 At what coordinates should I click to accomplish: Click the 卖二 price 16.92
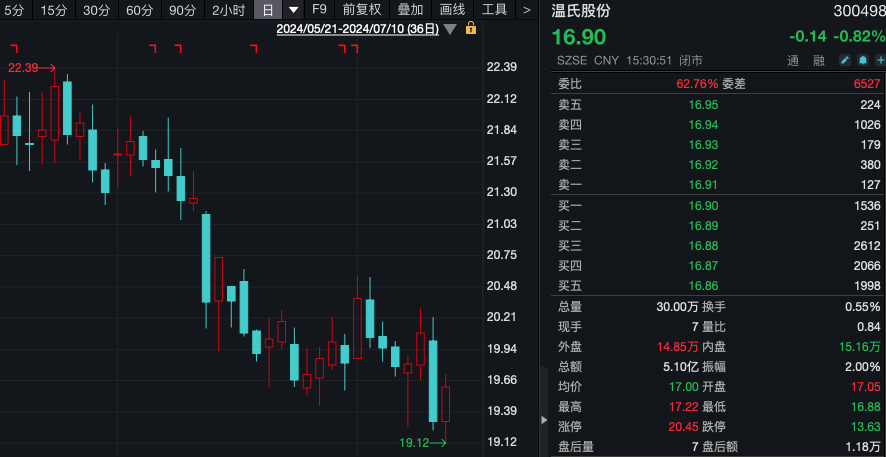[x=703, y=165]
